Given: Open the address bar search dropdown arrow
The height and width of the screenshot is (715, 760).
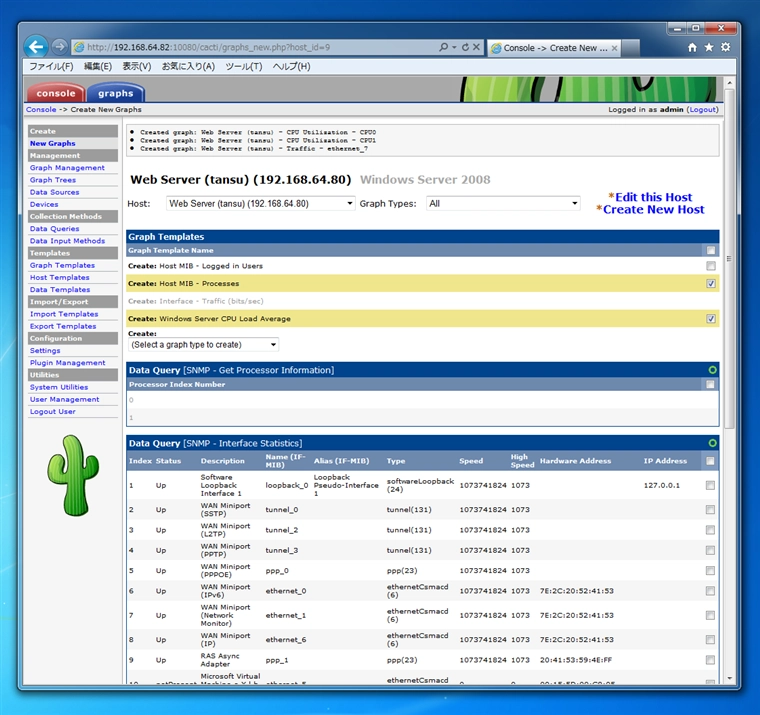Looking at the screenshot, I should tap(454, 47).
